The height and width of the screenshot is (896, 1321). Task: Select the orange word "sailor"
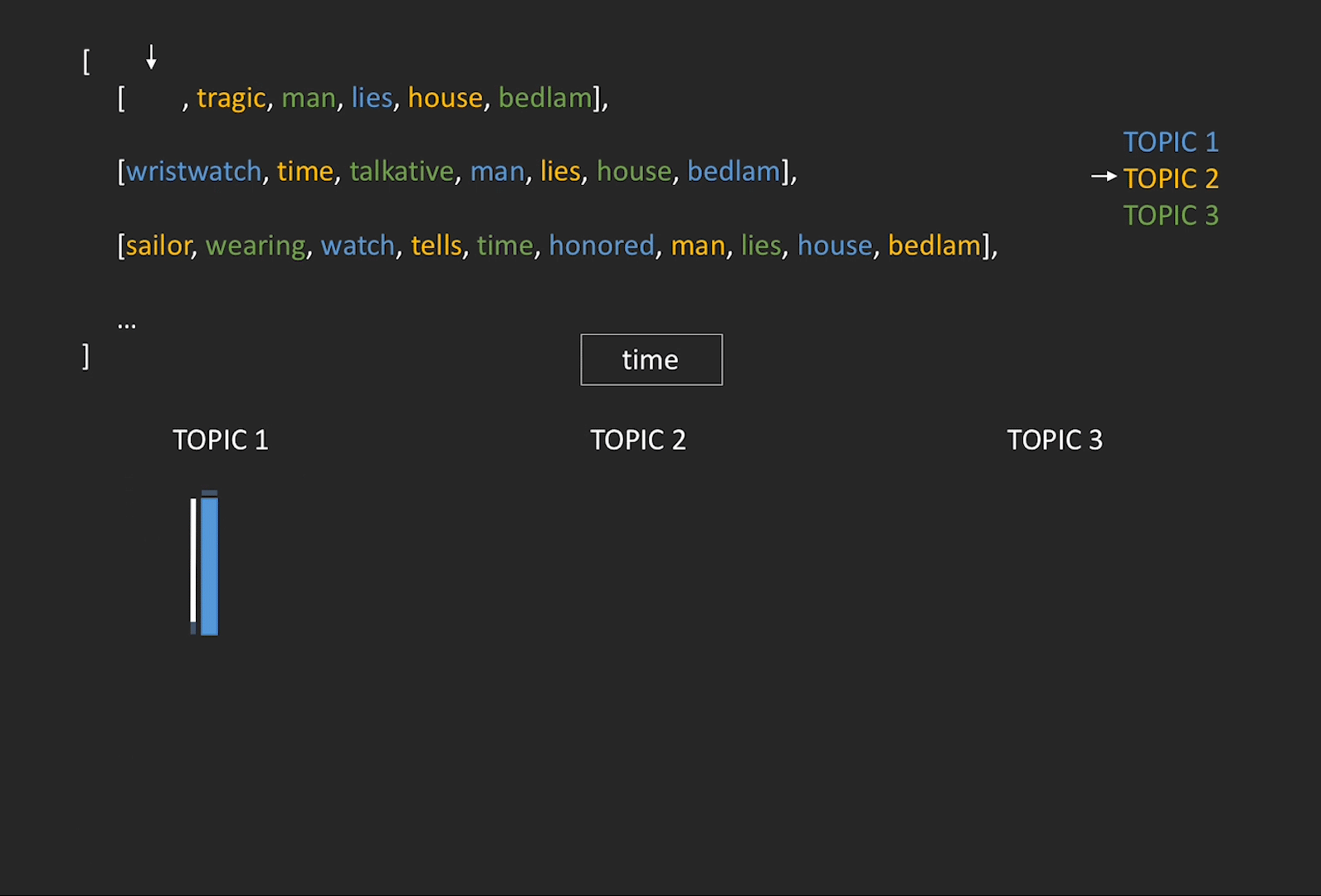coord(158,246)
